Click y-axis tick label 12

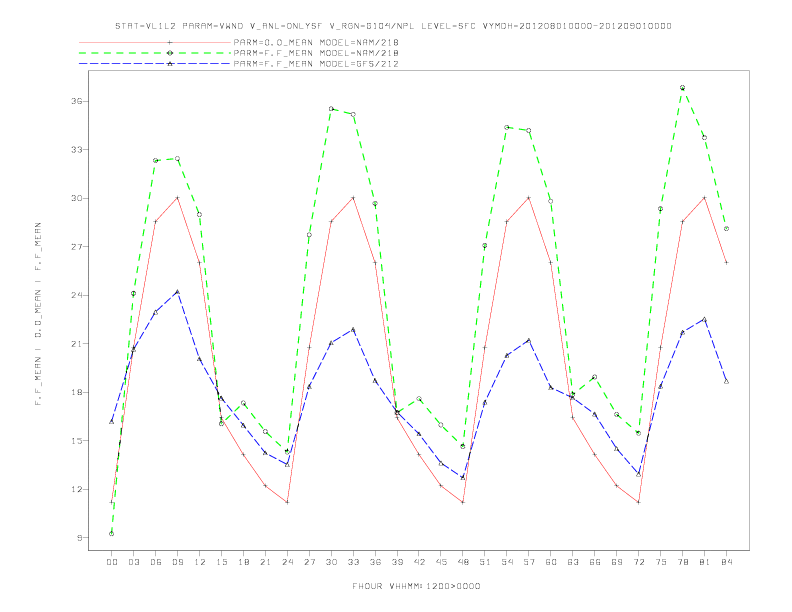(77, 489)
